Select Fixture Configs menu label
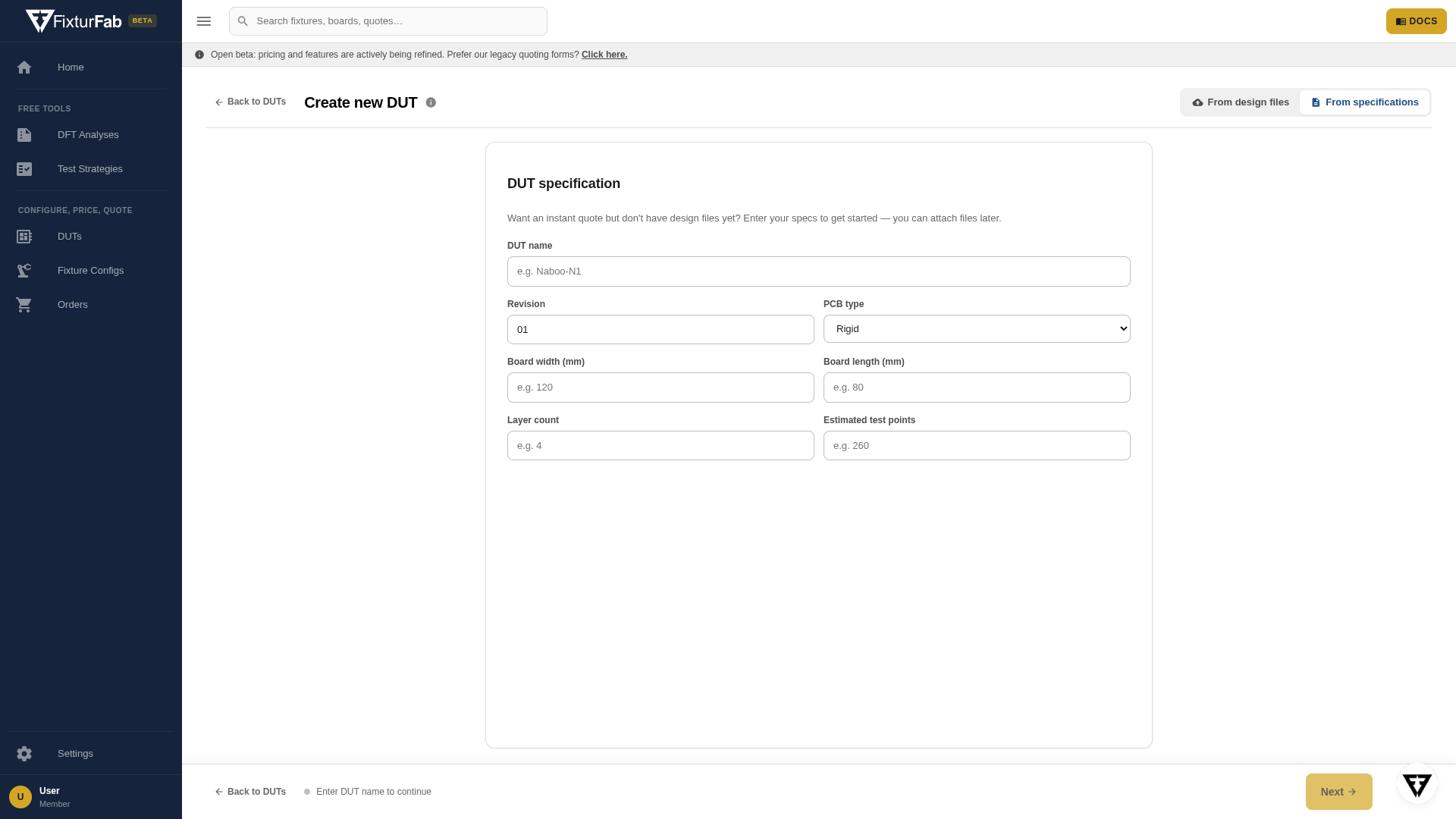The height and width of the screenshot is (819, 1456). (x=90, y=271)
